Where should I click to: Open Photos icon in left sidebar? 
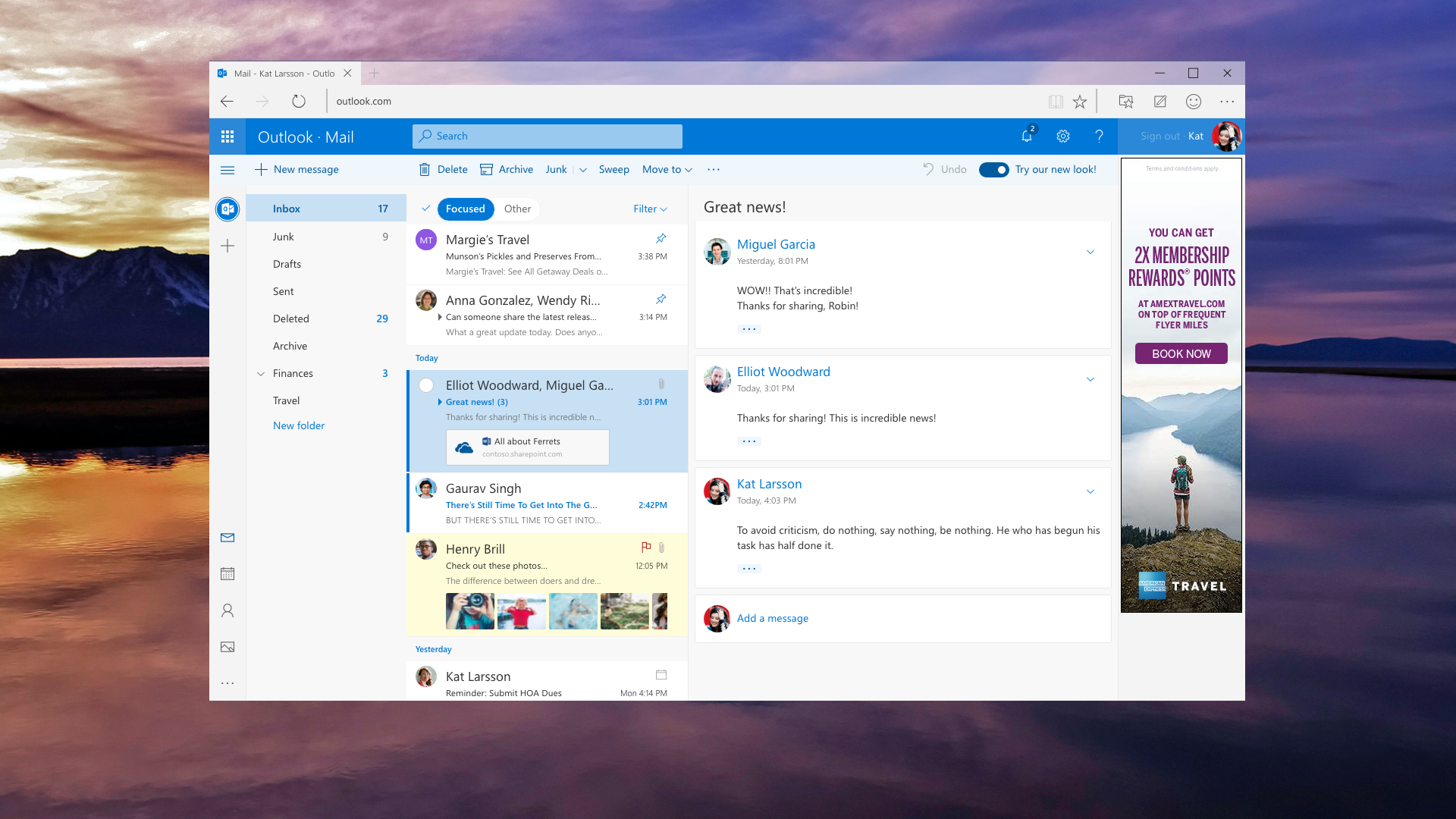(227, 647)
